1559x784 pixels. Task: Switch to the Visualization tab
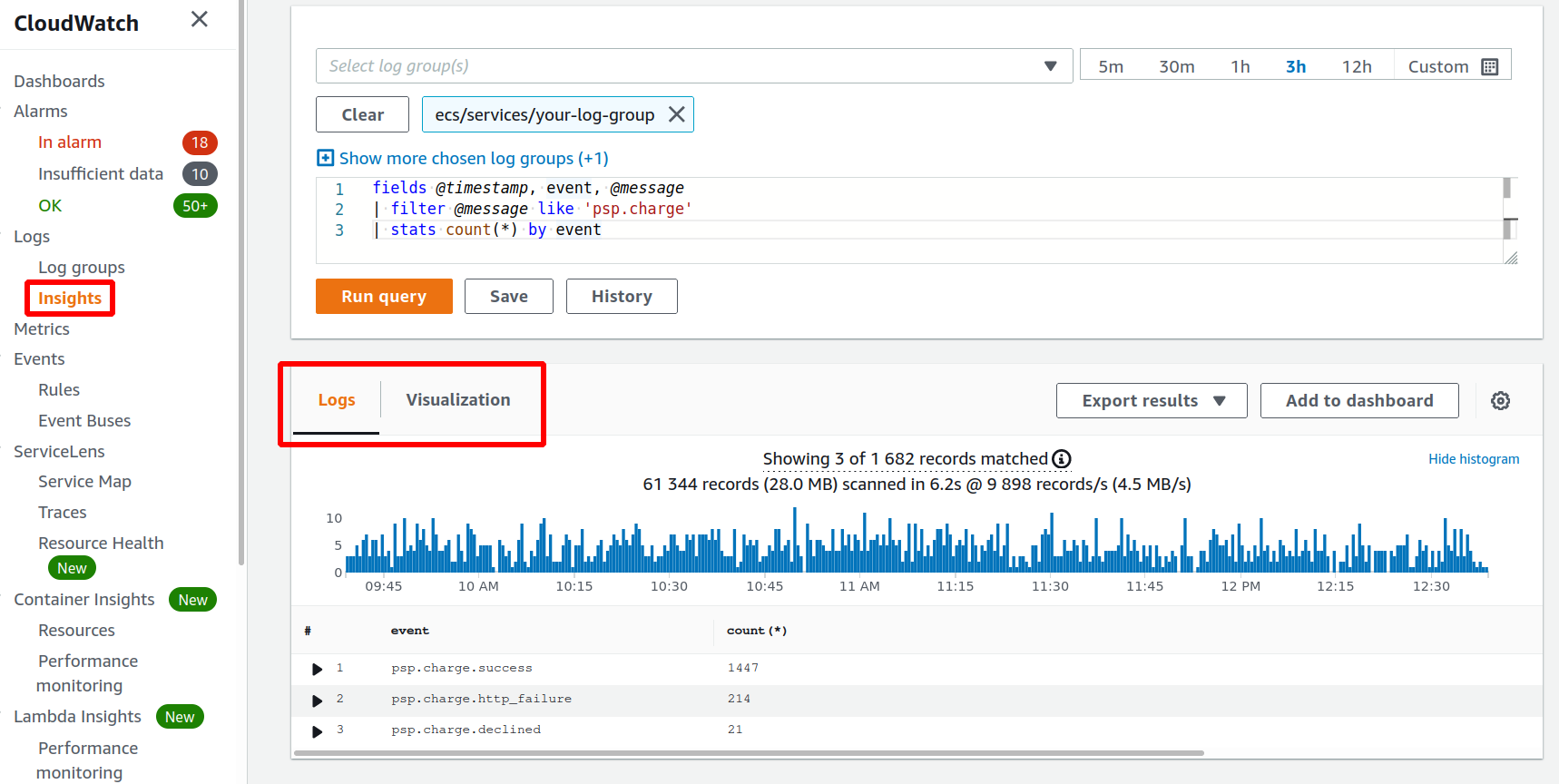point(458,400)
